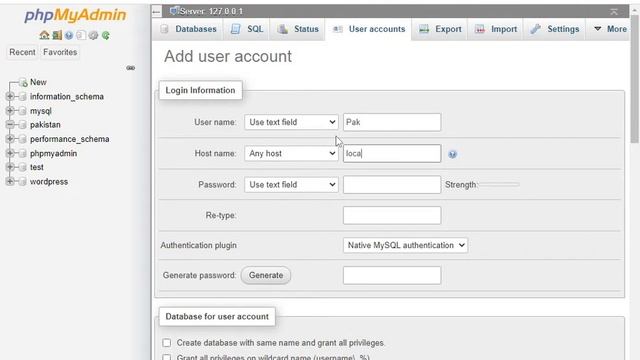Click the mysql database icon

tap(23, 111)
